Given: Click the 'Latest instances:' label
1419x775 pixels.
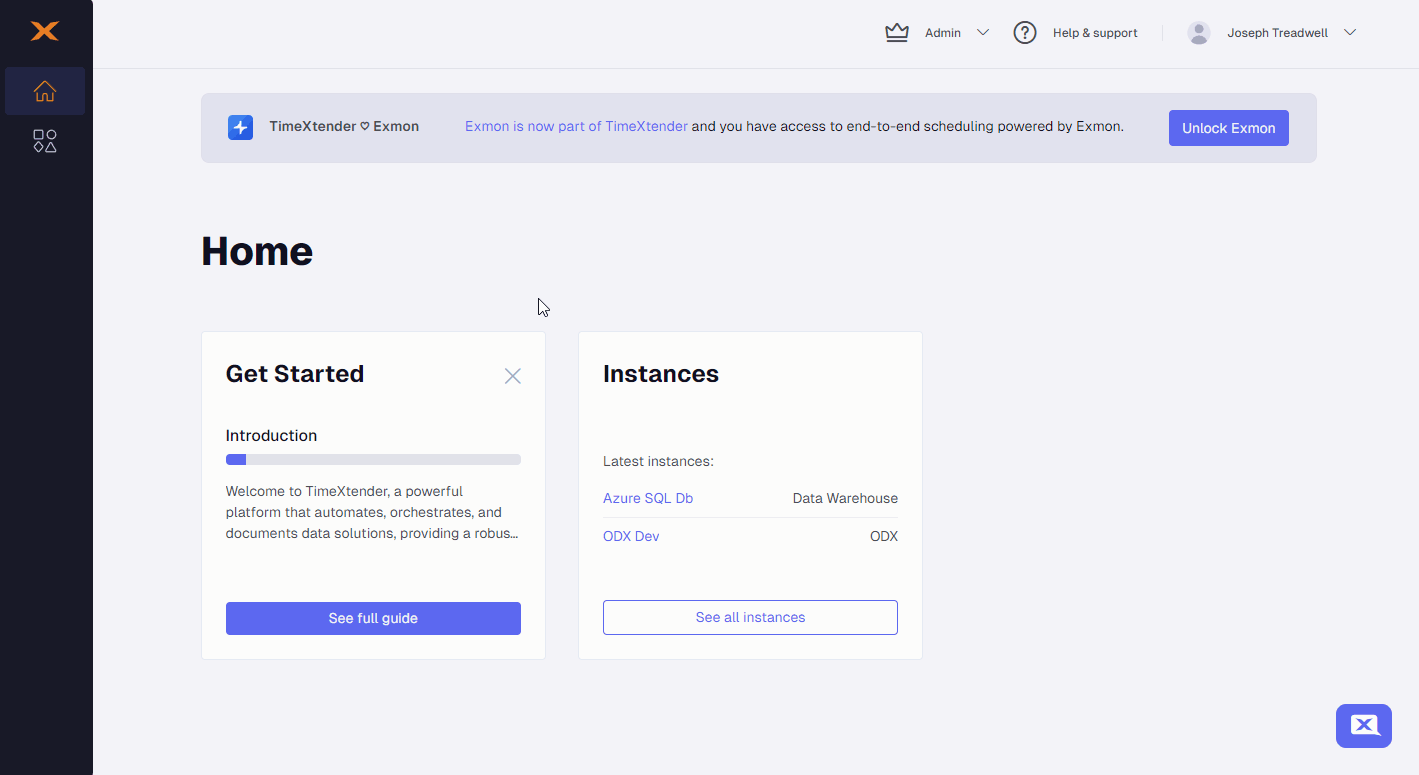Looking at the screenshot, I should coord(658,461).
